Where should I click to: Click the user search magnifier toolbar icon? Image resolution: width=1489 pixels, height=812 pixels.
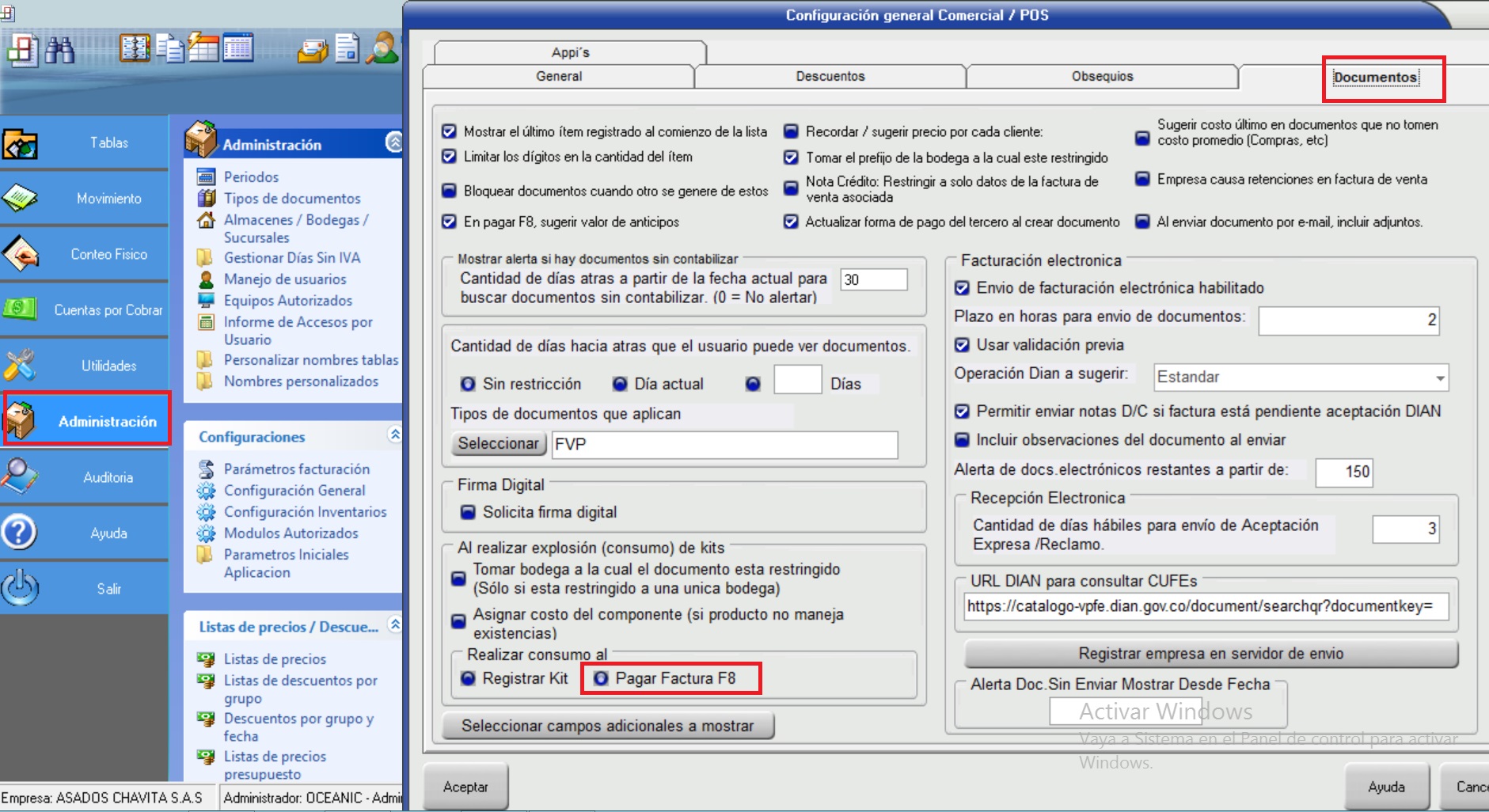point(384,48)
